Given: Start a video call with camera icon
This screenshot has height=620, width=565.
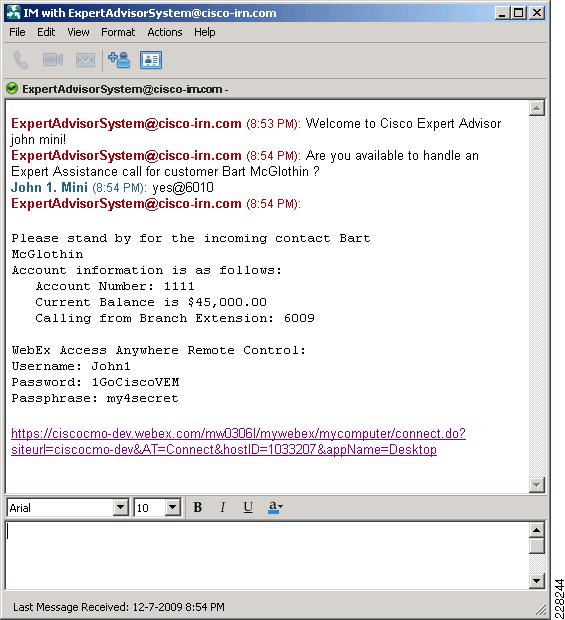Looking at the screenshot, I should pos(53,60).
